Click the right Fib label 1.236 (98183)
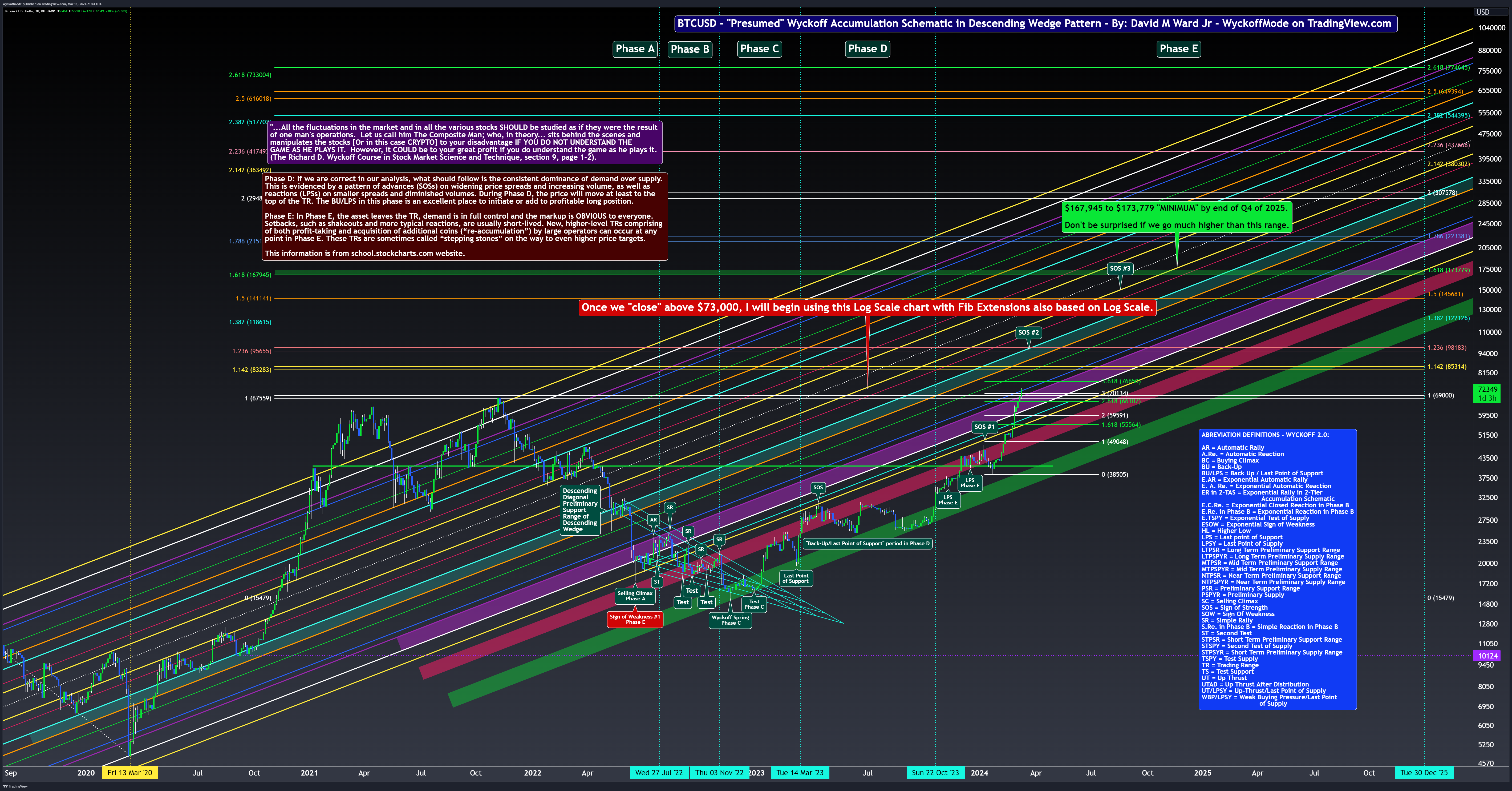Image resolution: width=1512 pixels, height=791 pixels. tap(1447, 348)
